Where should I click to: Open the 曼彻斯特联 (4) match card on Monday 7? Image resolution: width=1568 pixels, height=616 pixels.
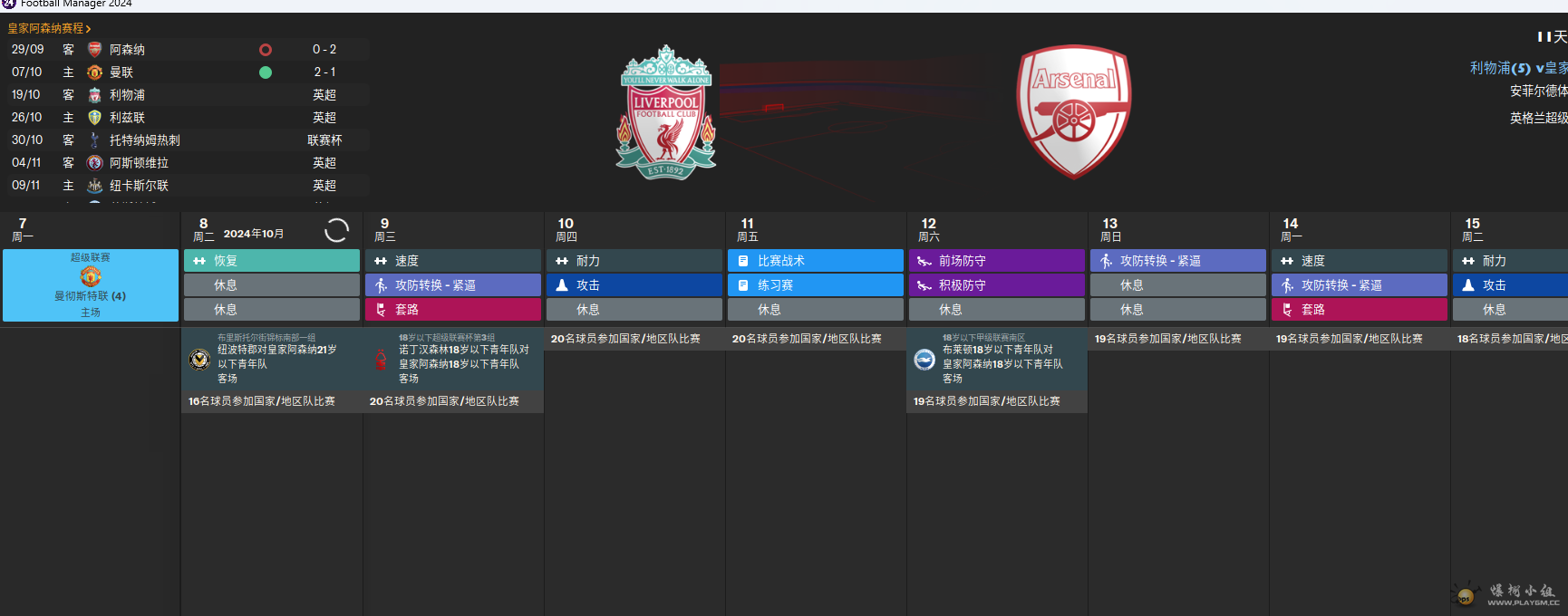pyautogui.click(x=91, y=285)
